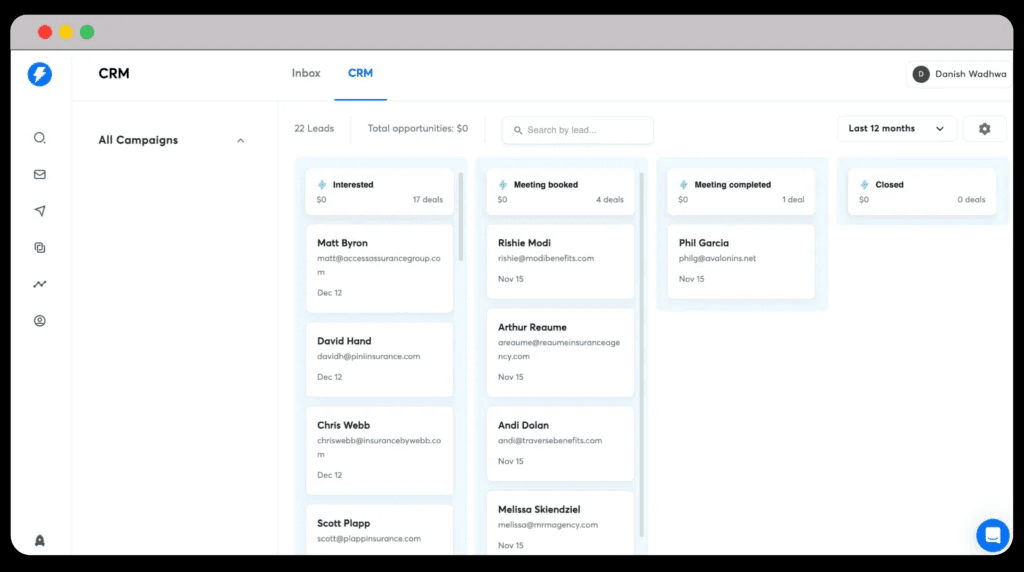Click the lightning icon beside Closed
This screenshot has width=1024, height=572.
coord(865,185)
